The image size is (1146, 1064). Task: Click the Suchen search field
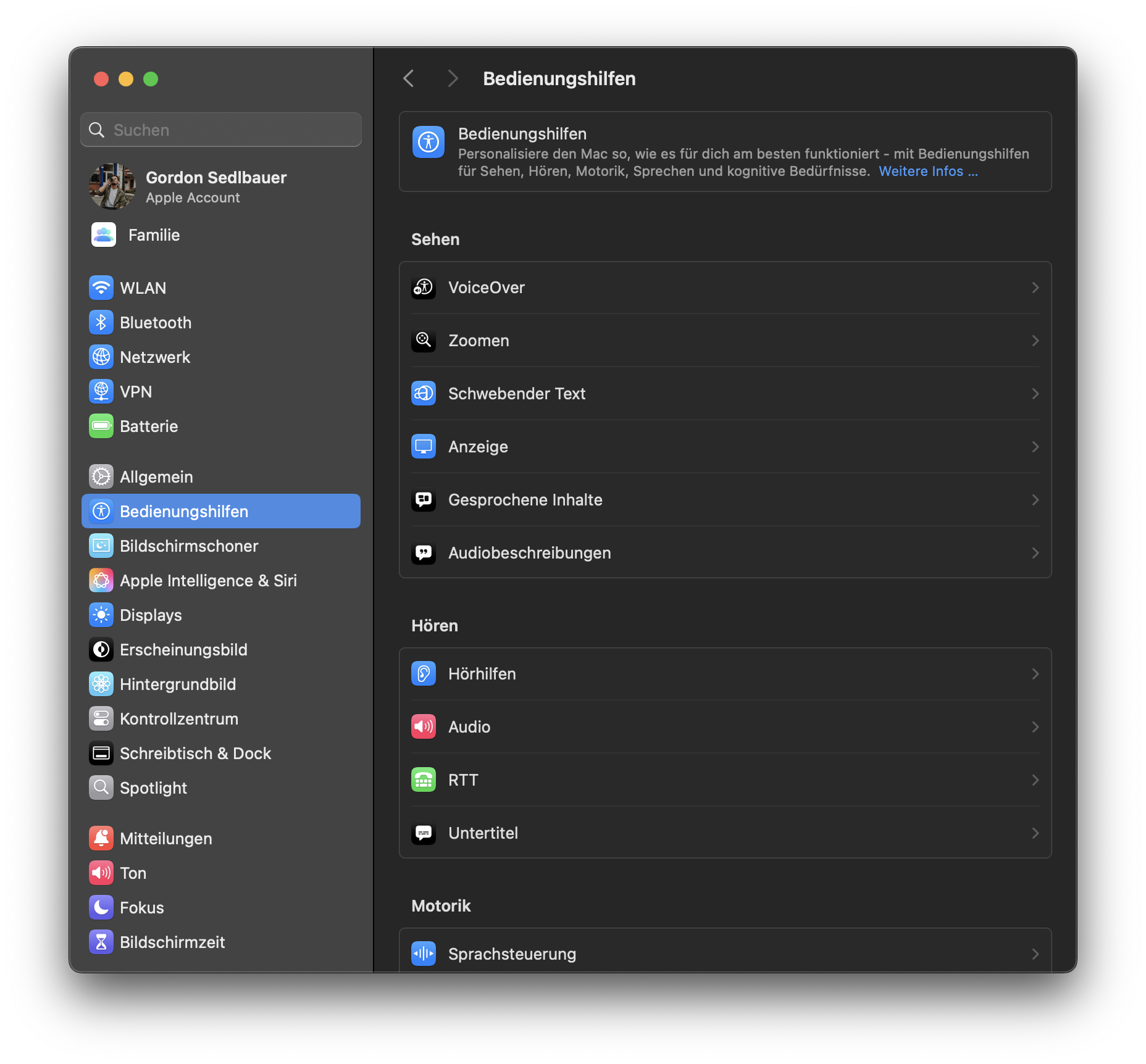(220, 130)
